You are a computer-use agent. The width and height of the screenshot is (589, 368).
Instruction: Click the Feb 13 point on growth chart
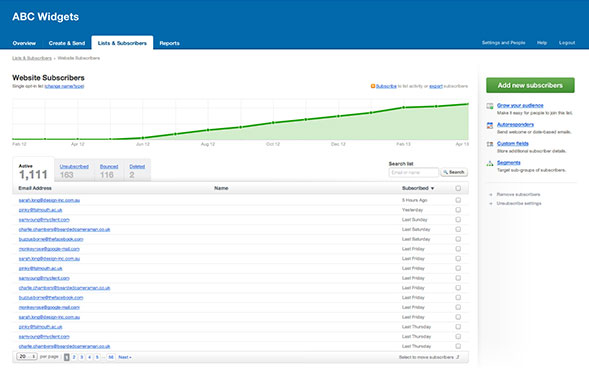pos(404,107)
